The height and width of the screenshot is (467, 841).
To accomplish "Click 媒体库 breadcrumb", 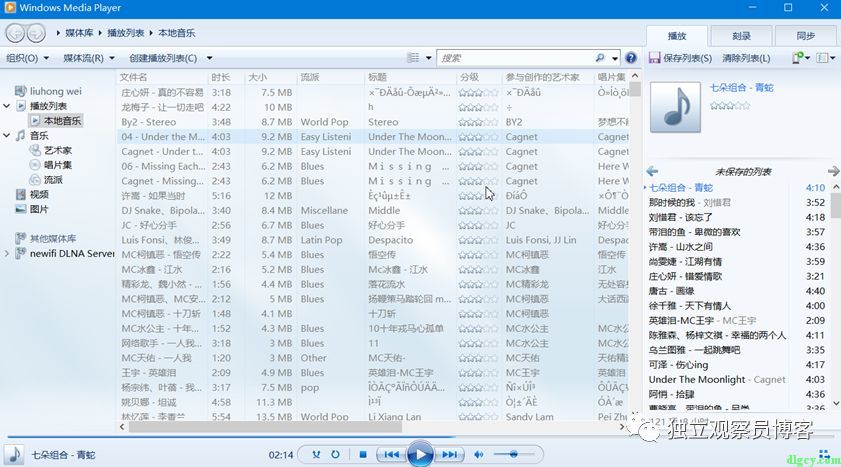I will 79,33.
